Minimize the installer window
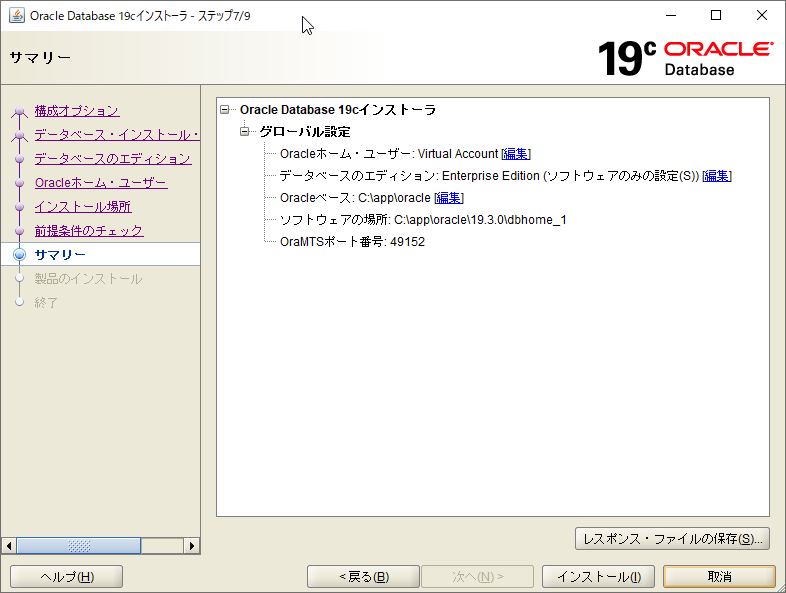Screen dimensions: 786x593 point(671,16)
